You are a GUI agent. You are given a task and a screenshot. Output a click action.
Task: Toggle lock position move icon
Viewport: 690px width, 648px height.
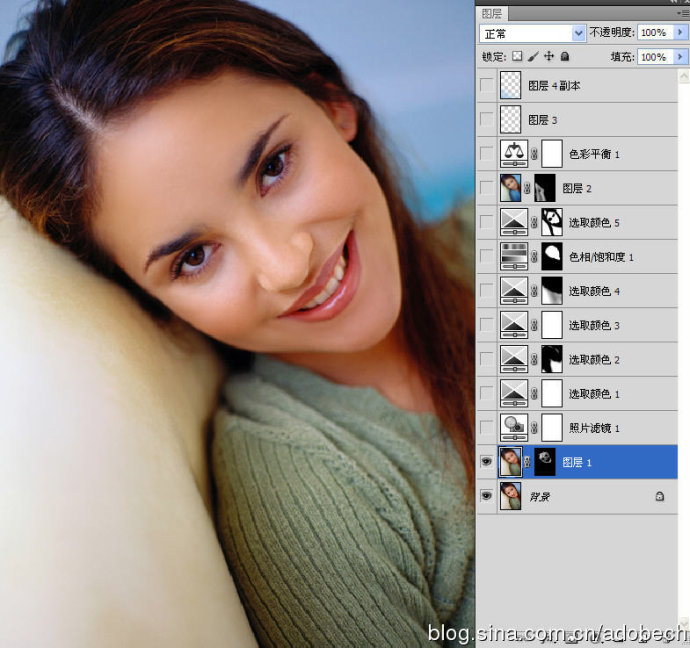pos(549,56)
